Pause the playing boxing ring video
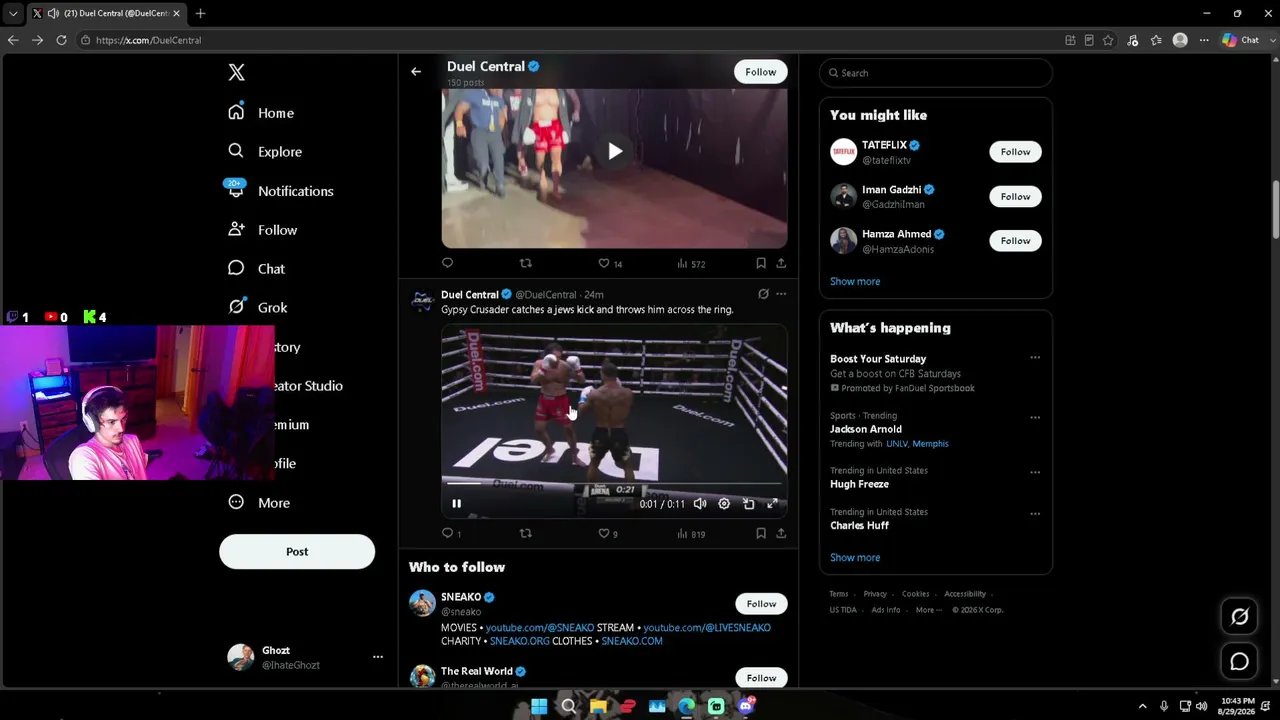The height and width of the screenshot is (720, 1280). (456, 504)
